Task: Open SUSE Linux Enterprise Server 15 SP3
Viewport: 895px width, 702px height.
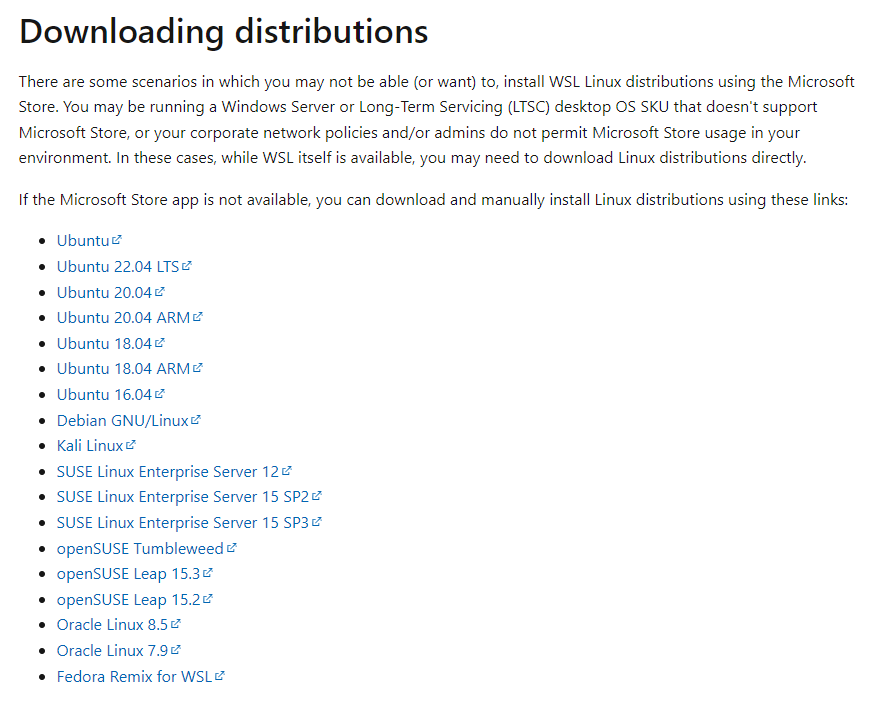Action: (189, 523)
